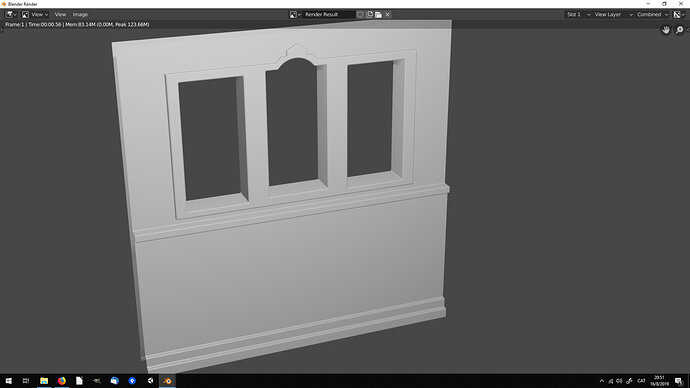This screenshot has height=388, width=690.
Task: Unlink the Render Result image
Action: click(388, 15)
